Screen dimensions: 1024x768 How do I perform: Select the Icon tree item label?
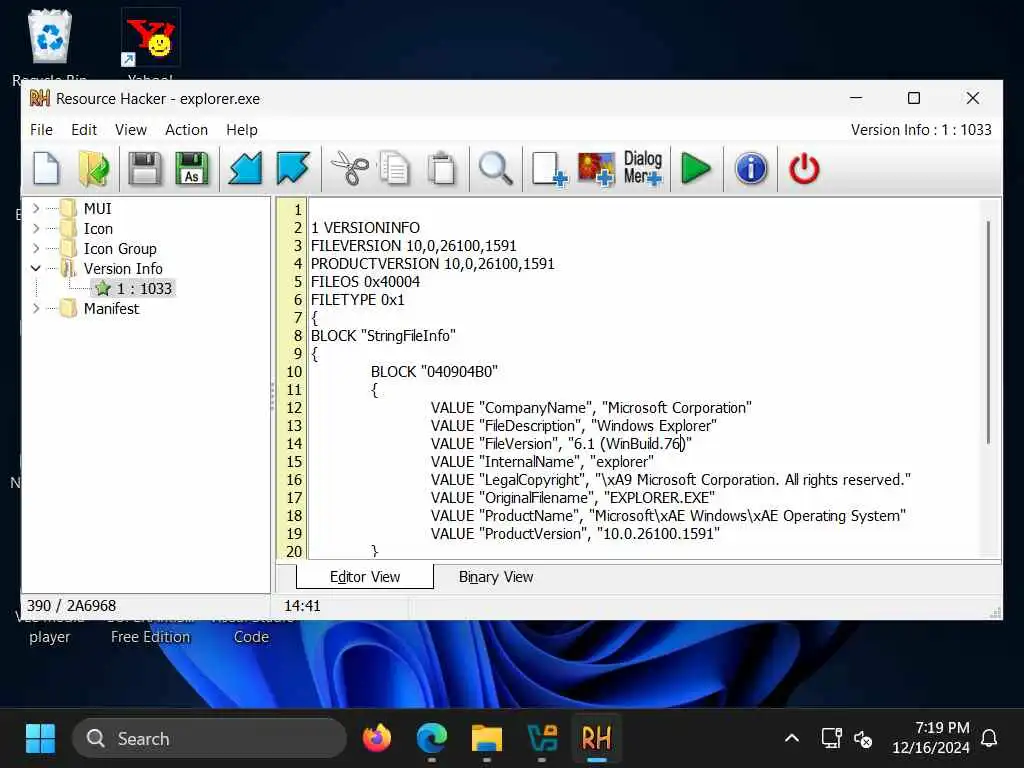(98, 229)
